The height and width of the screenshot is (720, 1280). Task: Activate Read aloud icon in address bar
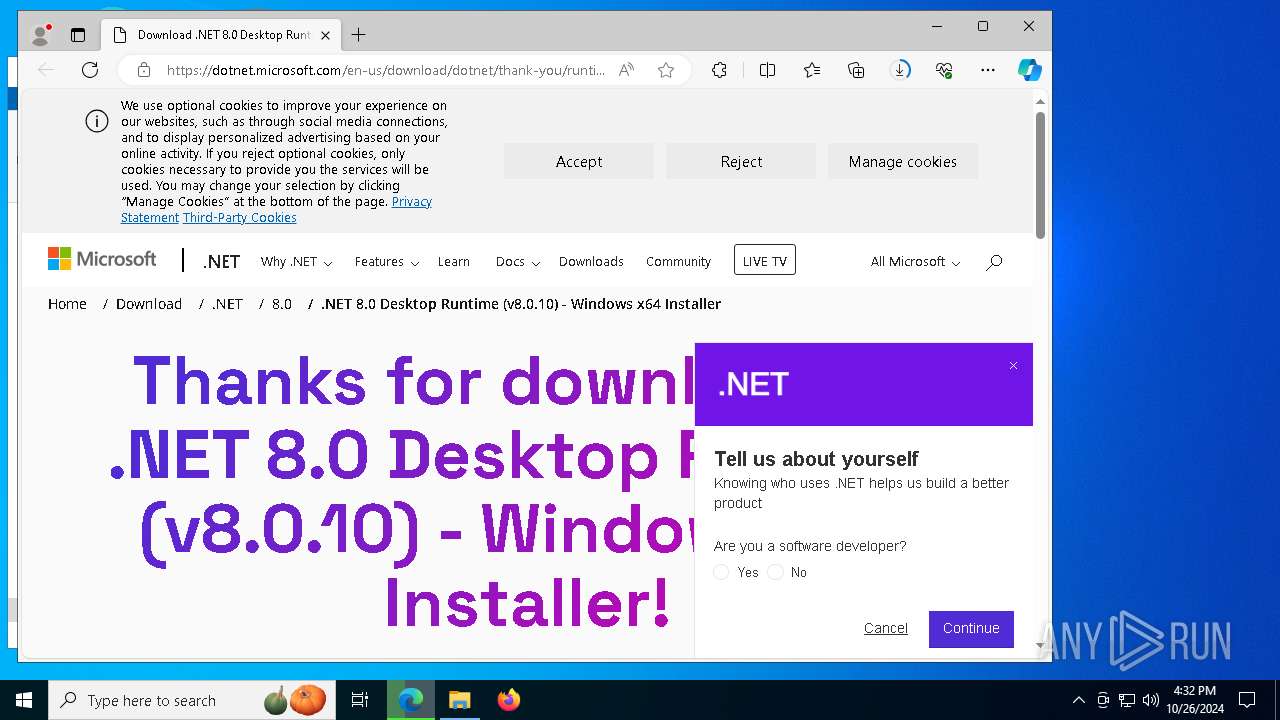click(626, 70)
